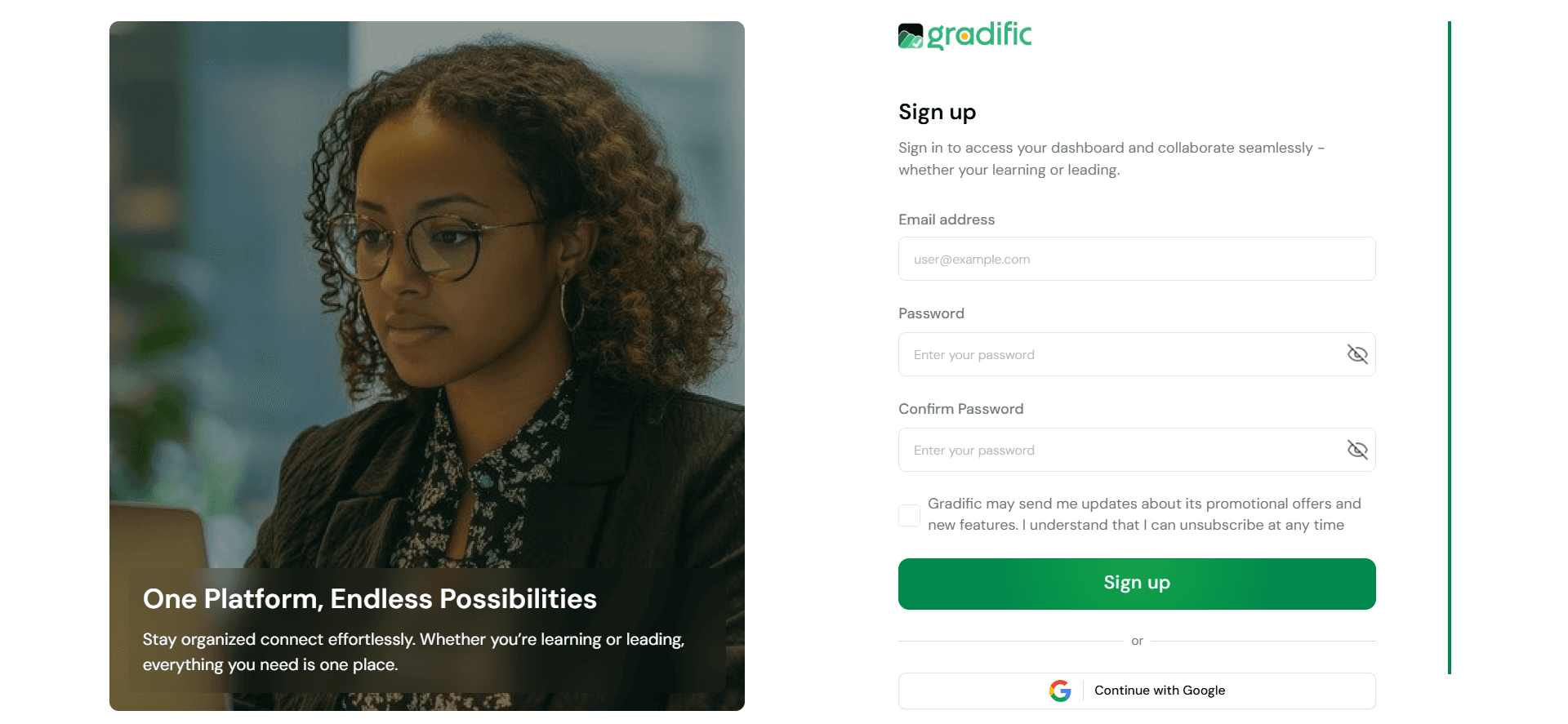Click the promotional offers consent text
This screenshot has height=724, width=1568.
click(x=1144, y=514)
